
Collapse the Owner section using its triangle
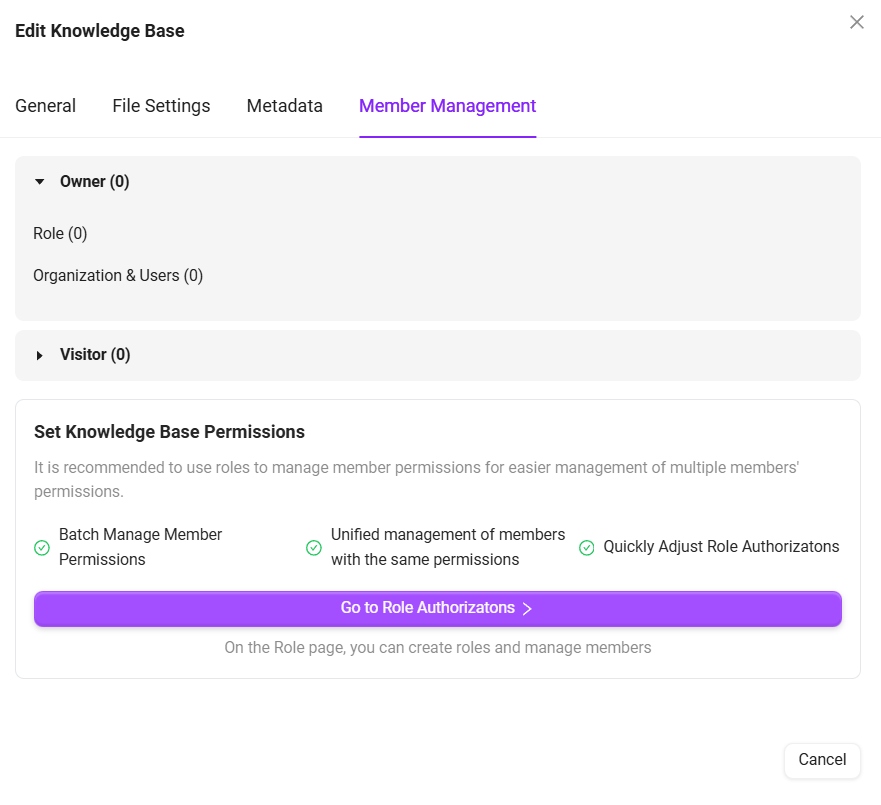pos(40,182)
